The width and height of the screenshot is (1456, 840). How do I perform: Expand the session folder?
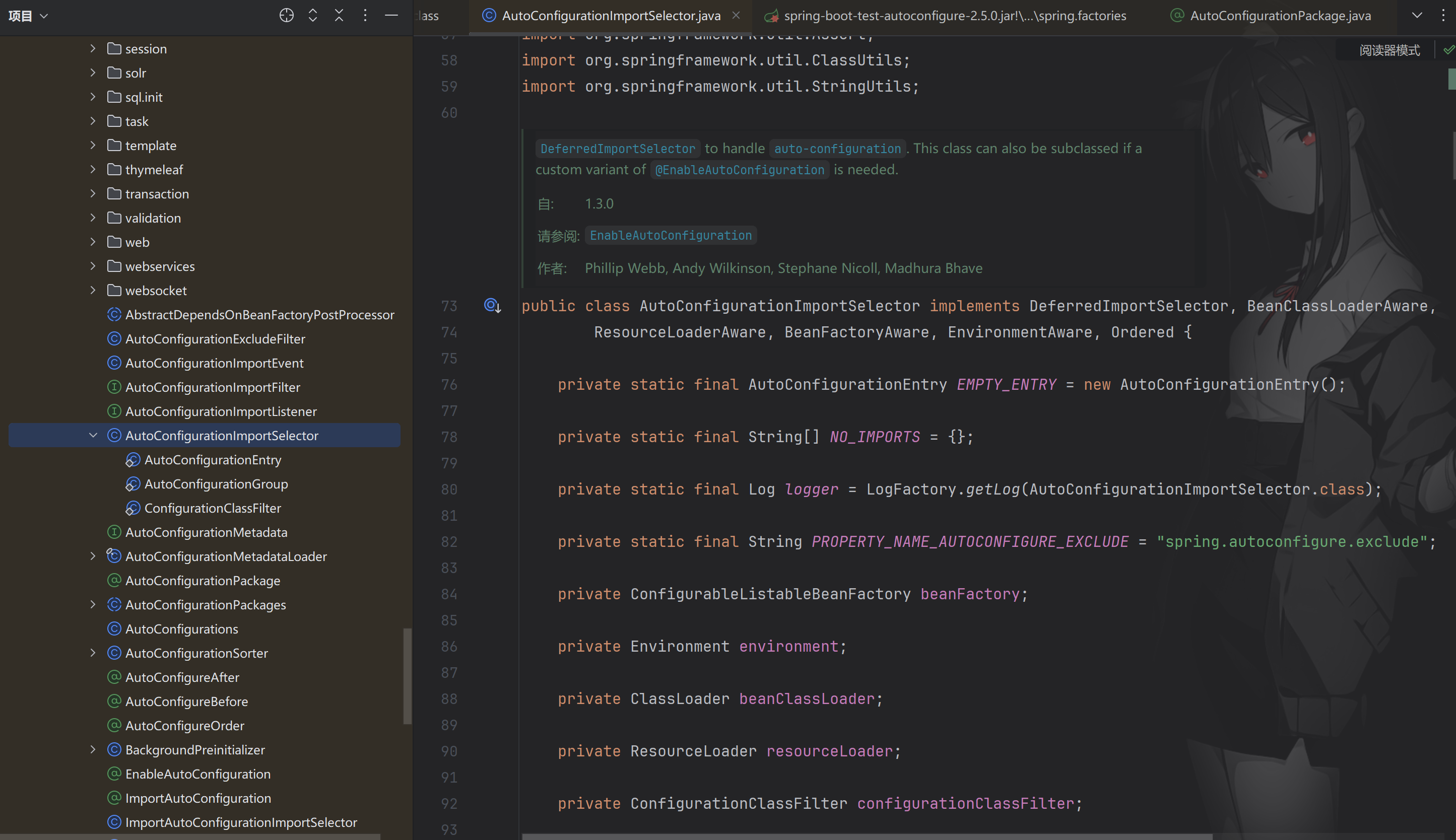pos(93,48)
